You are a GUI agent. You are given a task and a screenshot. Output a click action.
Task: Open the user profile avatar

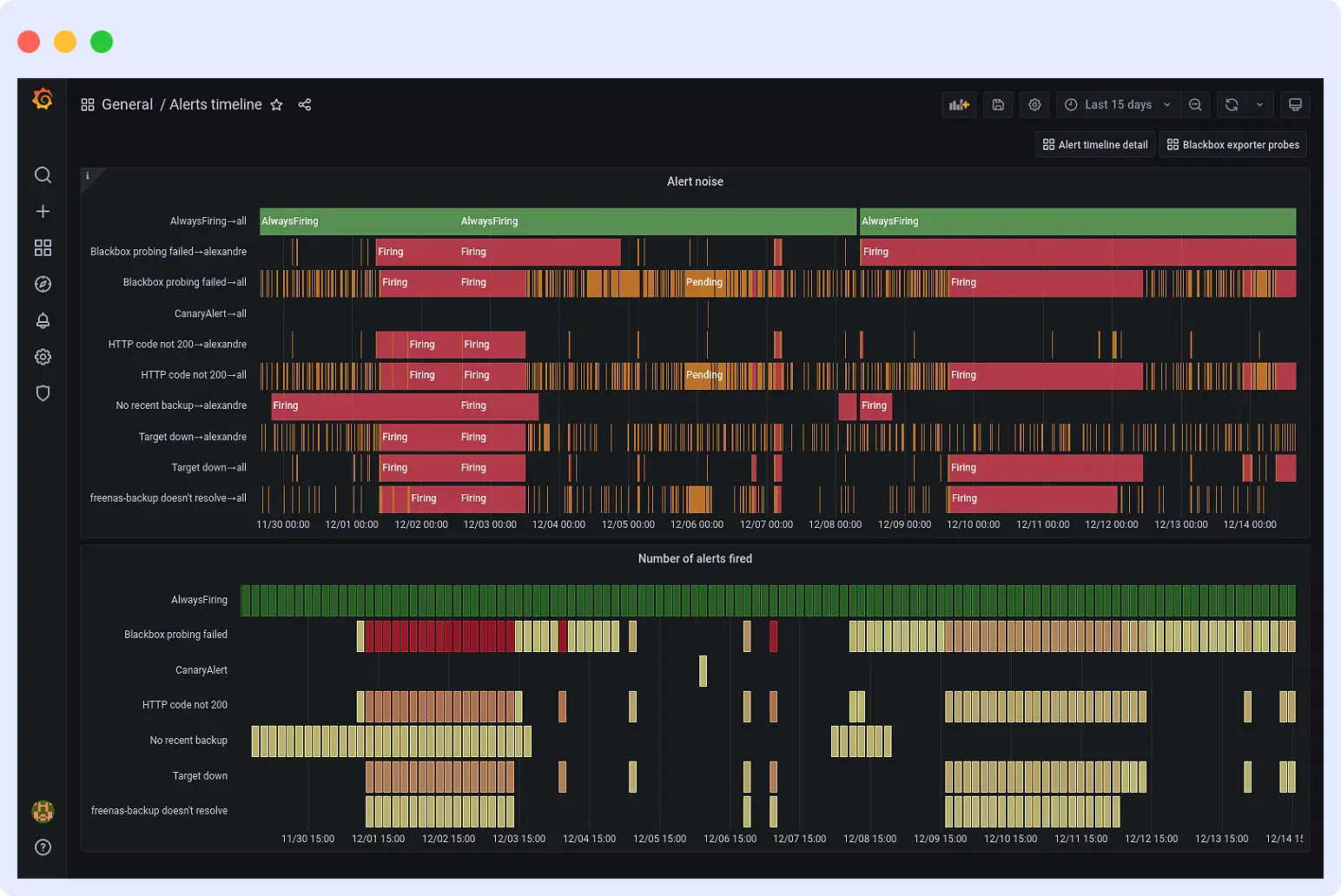(43, 812)
